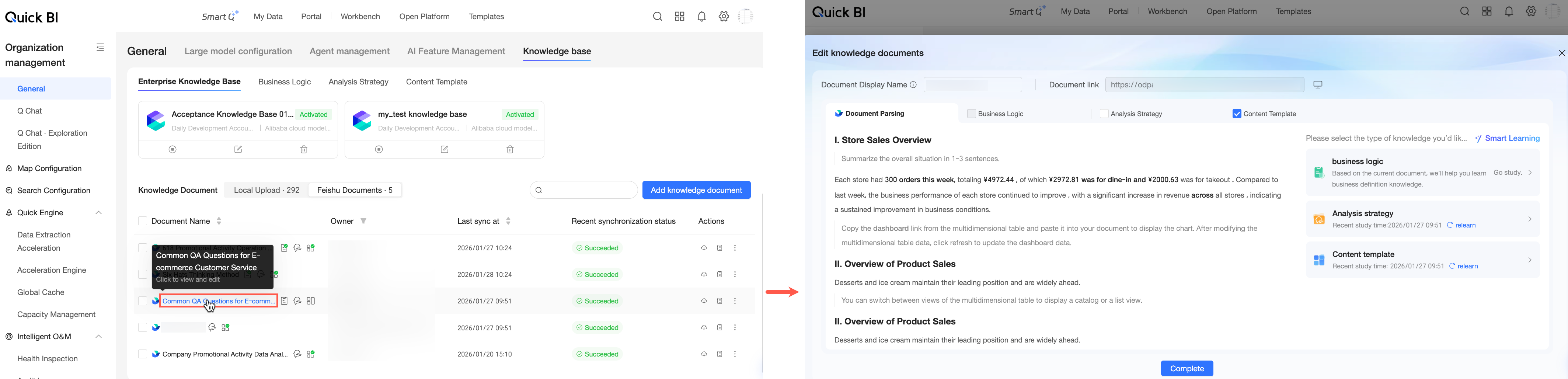1568x379 pixels.
Task: Tick checkbox for Common QA Questions row
Action: (x=142, y=301)
